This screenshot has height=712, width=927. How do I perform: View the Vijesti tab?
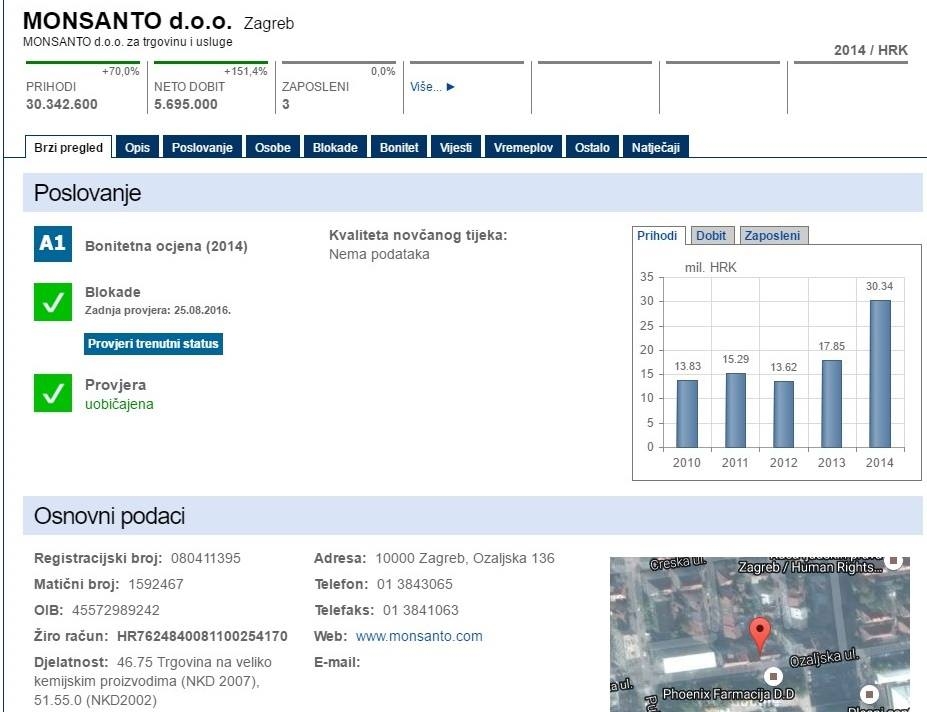coord(456,147)
